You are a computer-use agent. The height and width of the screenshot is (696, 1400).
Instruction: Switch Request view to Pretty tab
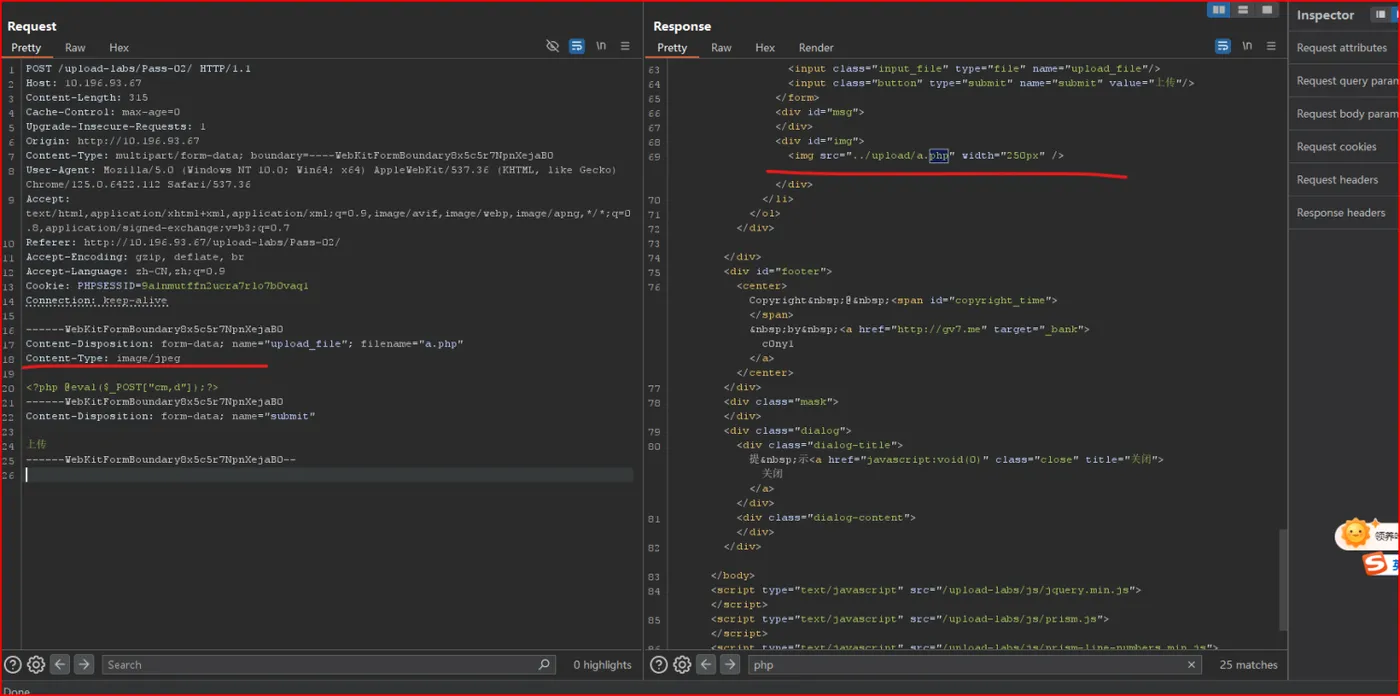26,47
